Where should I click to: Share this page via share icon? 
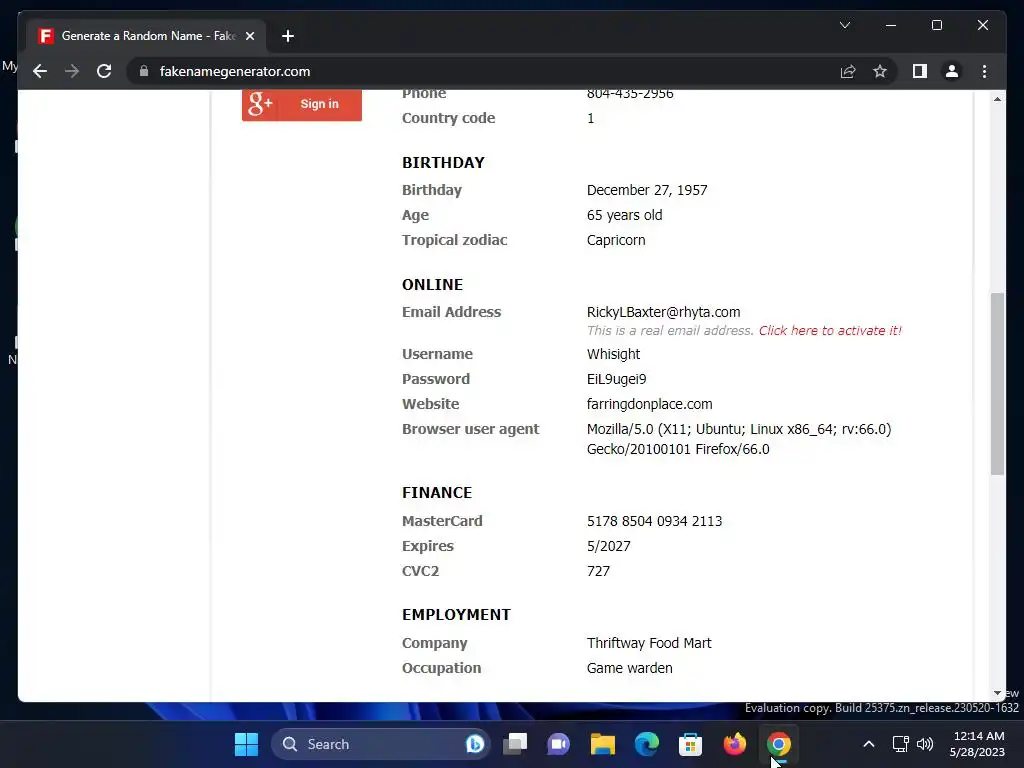[848, 71]
